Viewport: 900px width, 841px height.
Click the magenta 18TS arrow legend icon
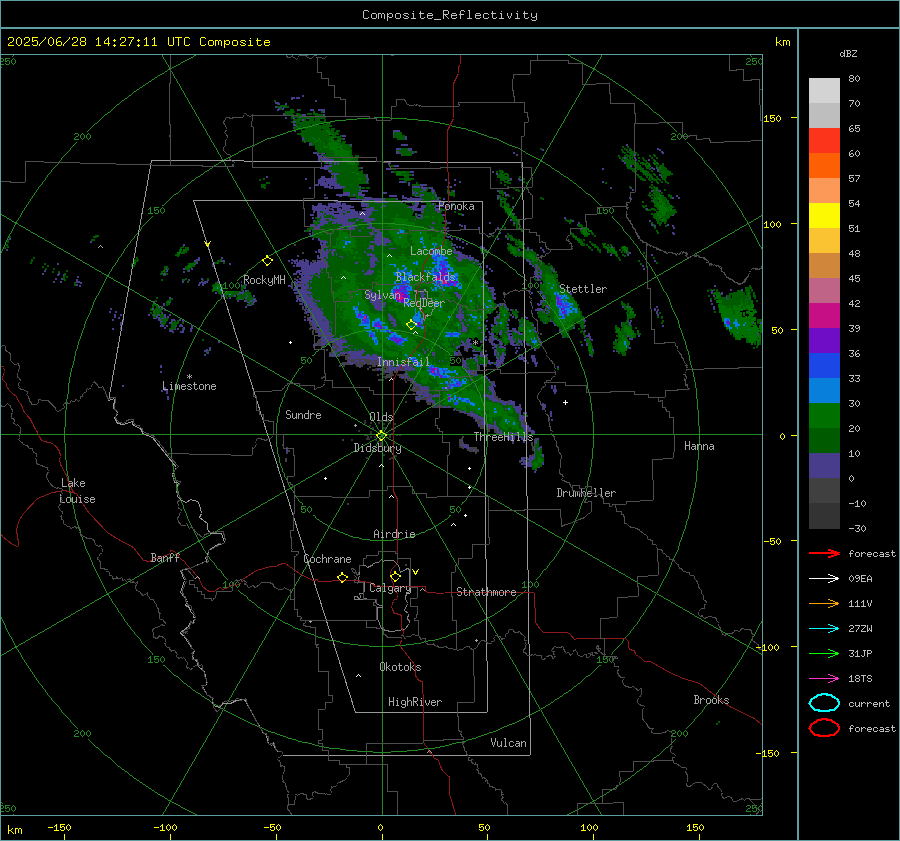point(824,679)
